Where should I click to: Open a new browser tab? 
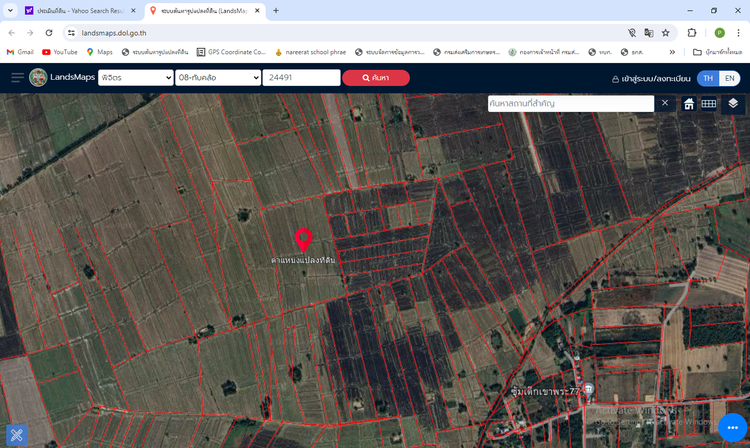(x=276, y=10)
